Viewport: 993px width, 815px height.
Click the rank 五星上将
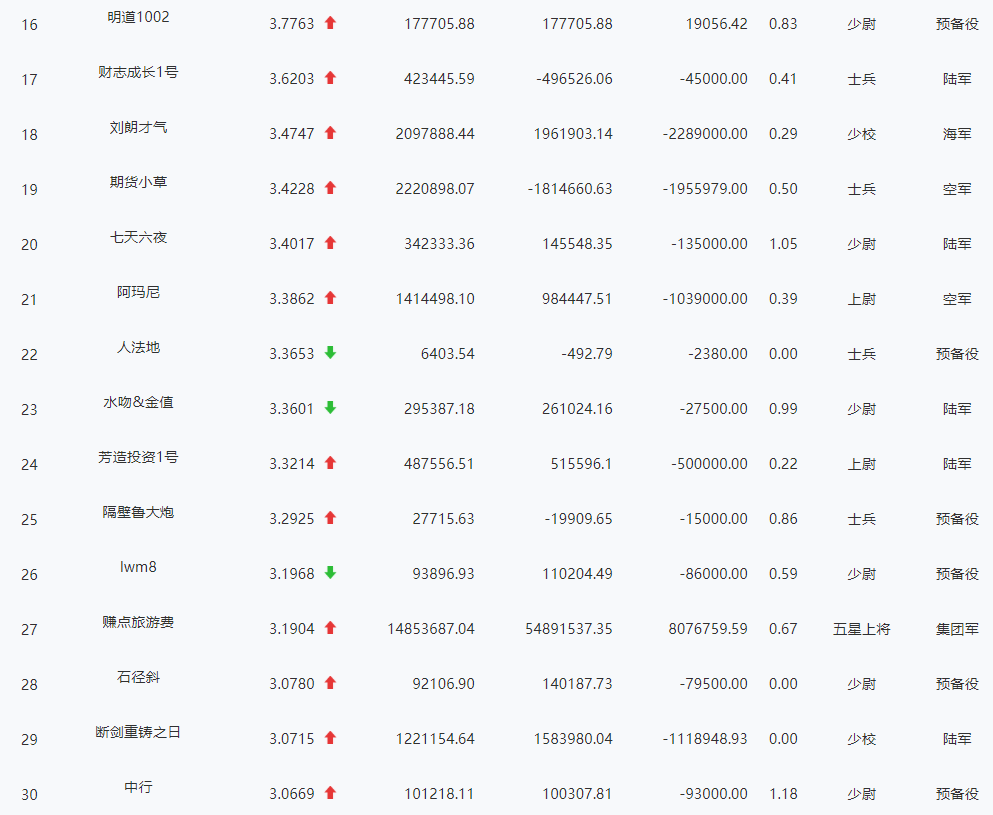861,629
